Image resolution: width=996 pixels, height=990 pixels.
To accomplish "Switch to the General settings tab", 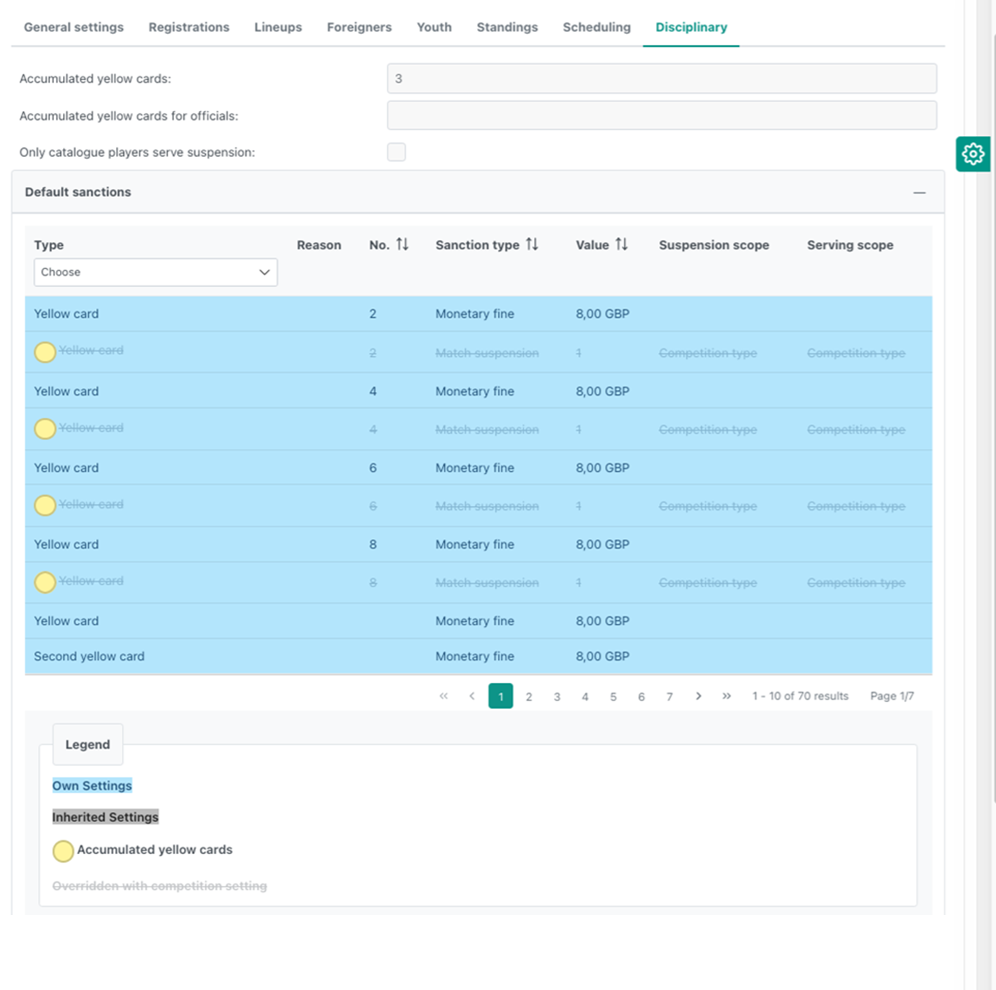I will (74, 27).
